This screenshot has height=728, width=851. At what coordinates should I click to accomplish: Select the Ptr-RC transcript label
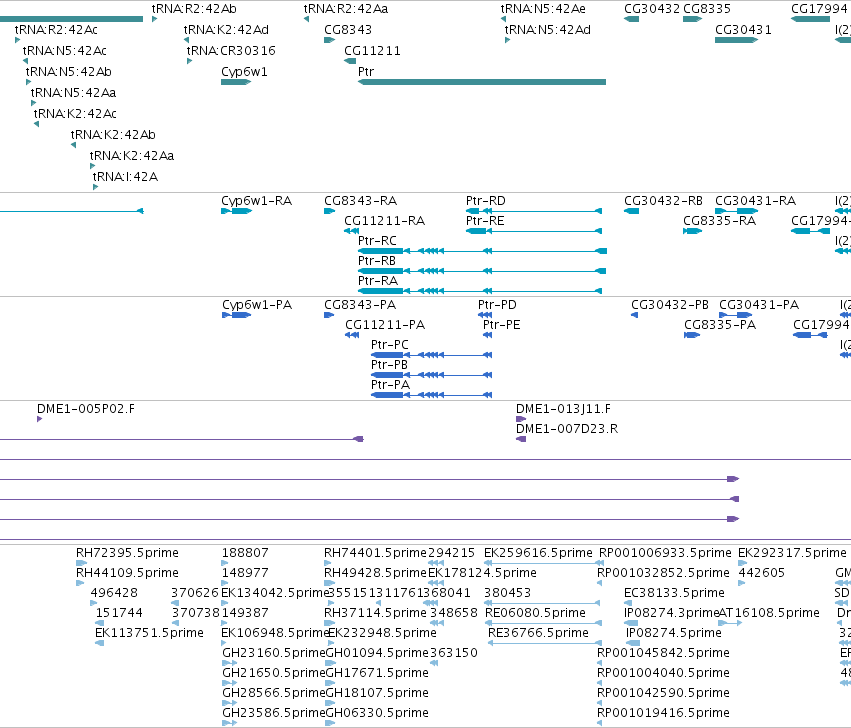[x=377, y=241]
